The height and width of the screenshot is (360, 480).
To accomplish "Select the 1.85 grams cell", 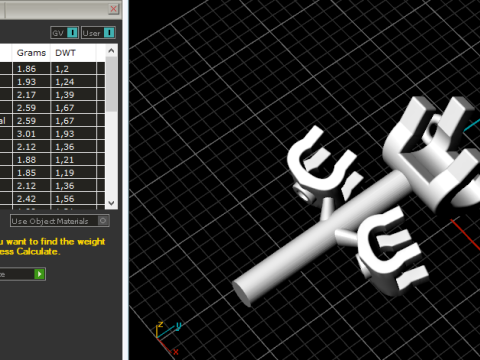I will pyautogui.click(x=31, y=173).
